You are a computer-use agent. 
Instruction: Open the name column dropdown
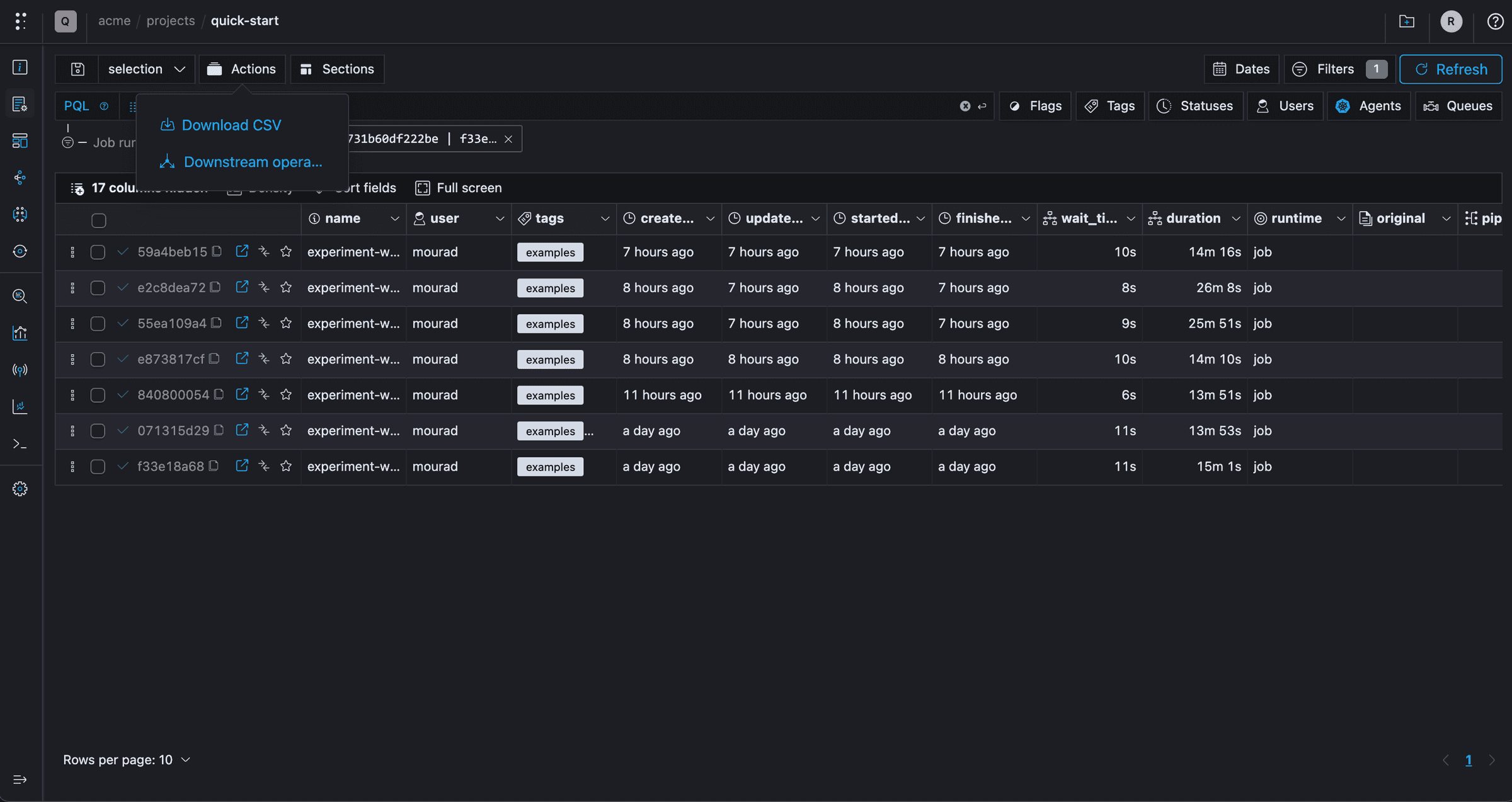(396, 219)
